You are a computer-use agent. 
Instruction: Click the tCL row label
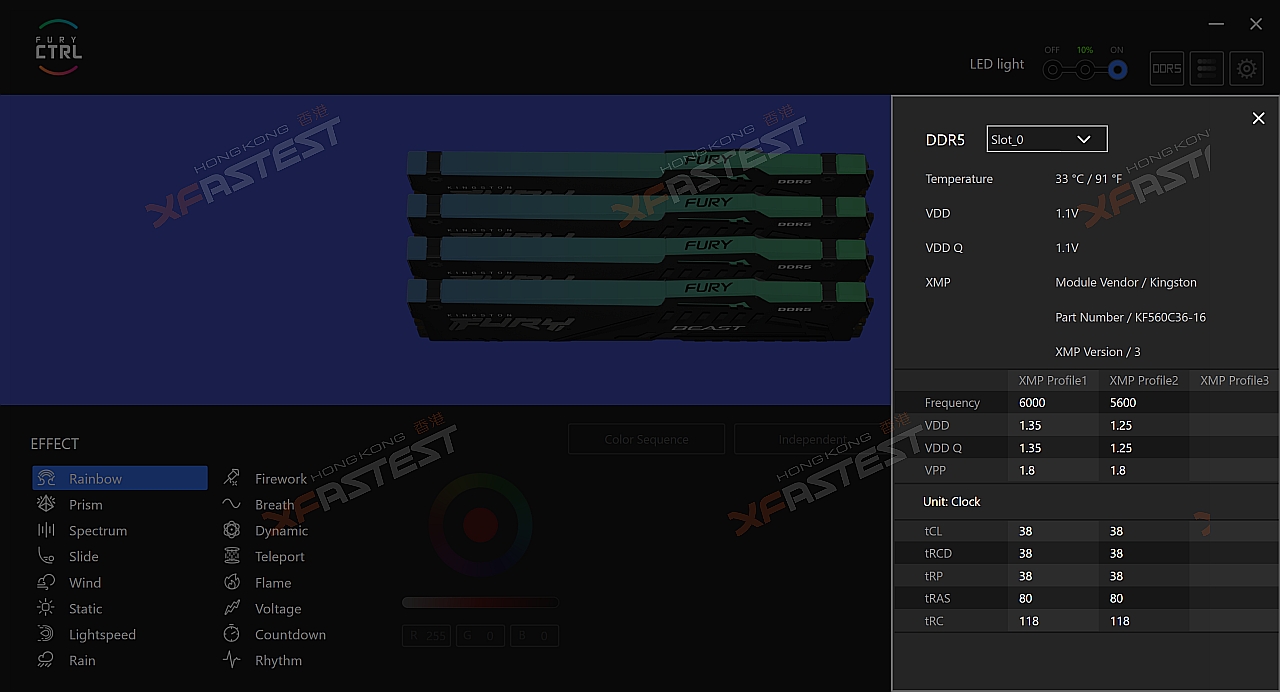[934, 531]
